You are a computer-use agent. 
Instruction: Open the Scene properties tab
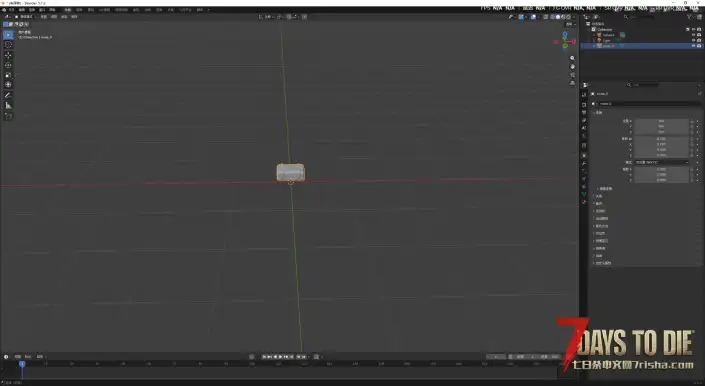point(584,129)
